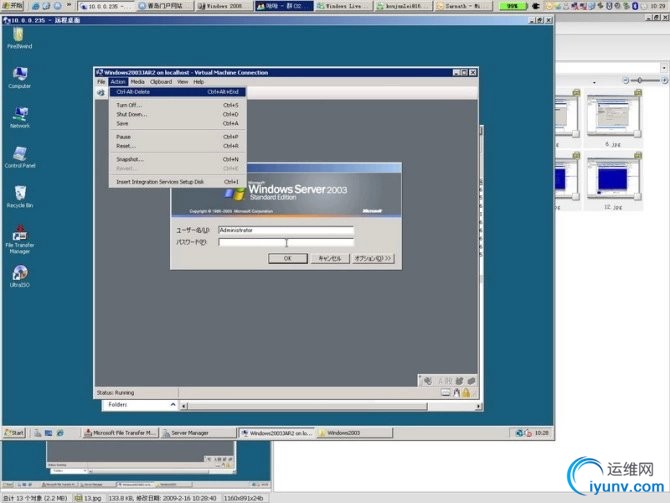Open the Control Panel desktop icon
The image size is (670, 503).
(x=20, y=157)
